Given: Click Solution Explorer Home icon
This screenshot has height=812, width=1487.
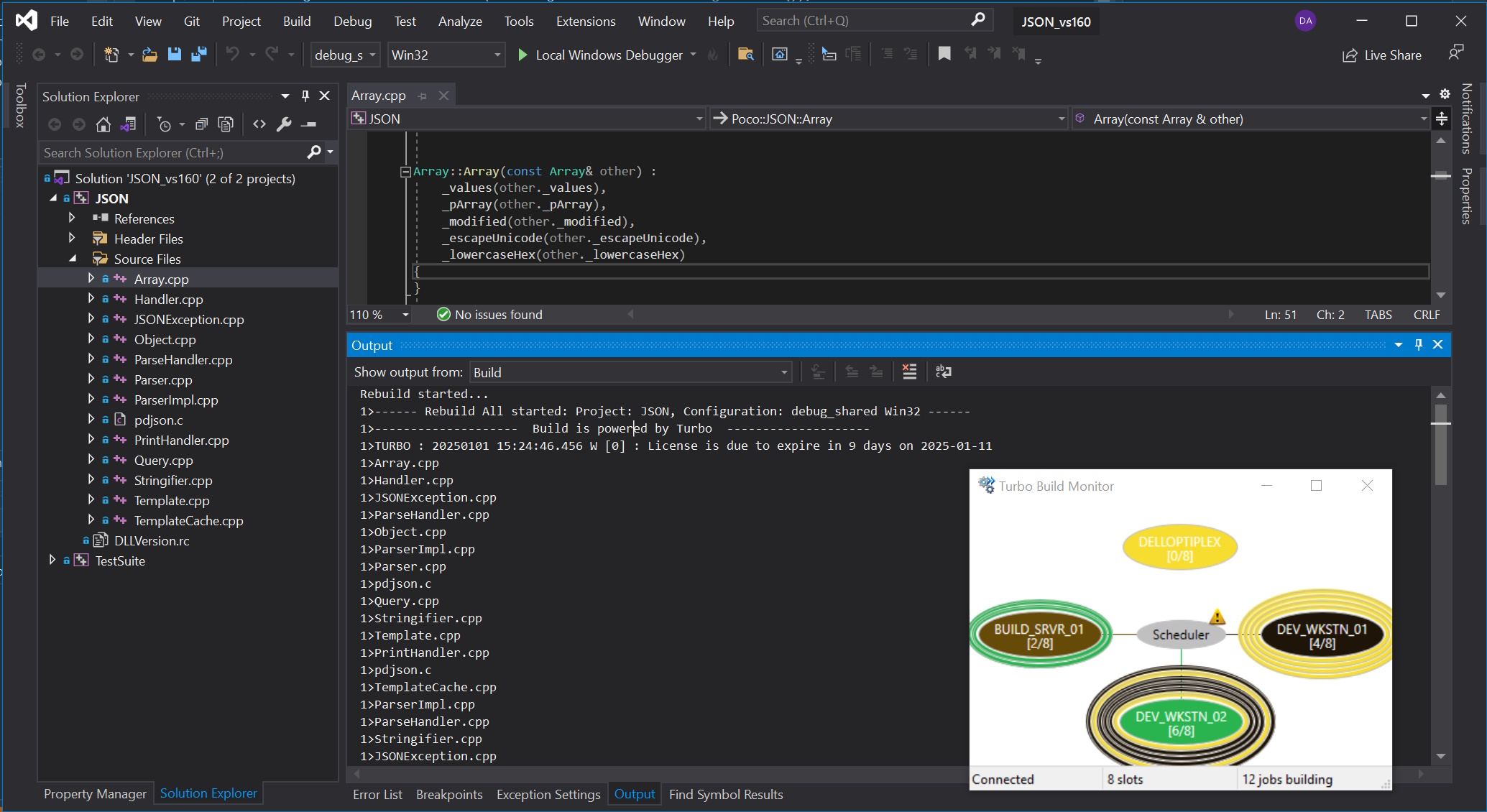Looking at the screenshot, I should [103, 124].
